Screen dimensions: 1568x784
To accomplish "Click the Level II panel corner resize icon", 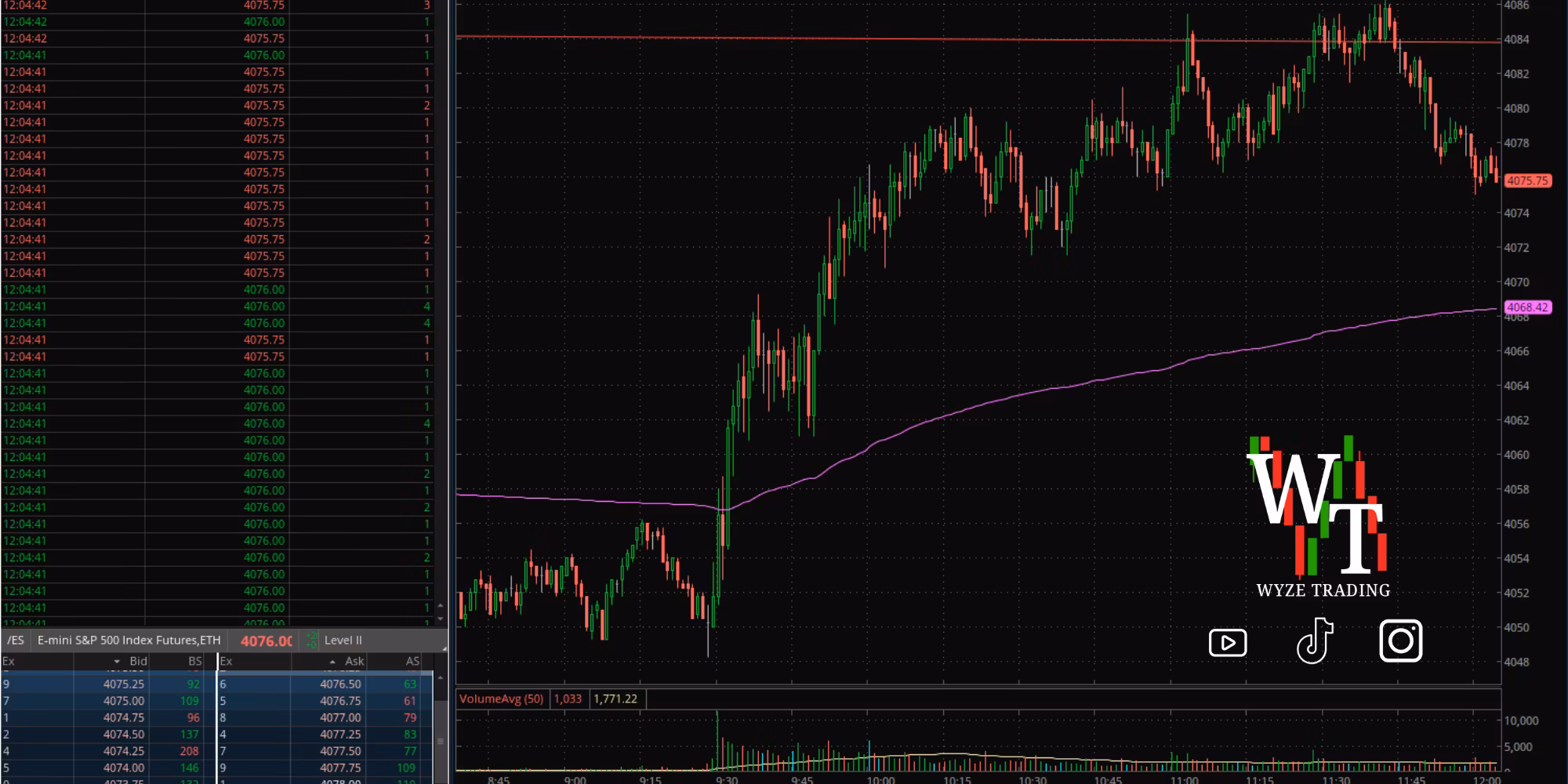I will coord(444,648).
